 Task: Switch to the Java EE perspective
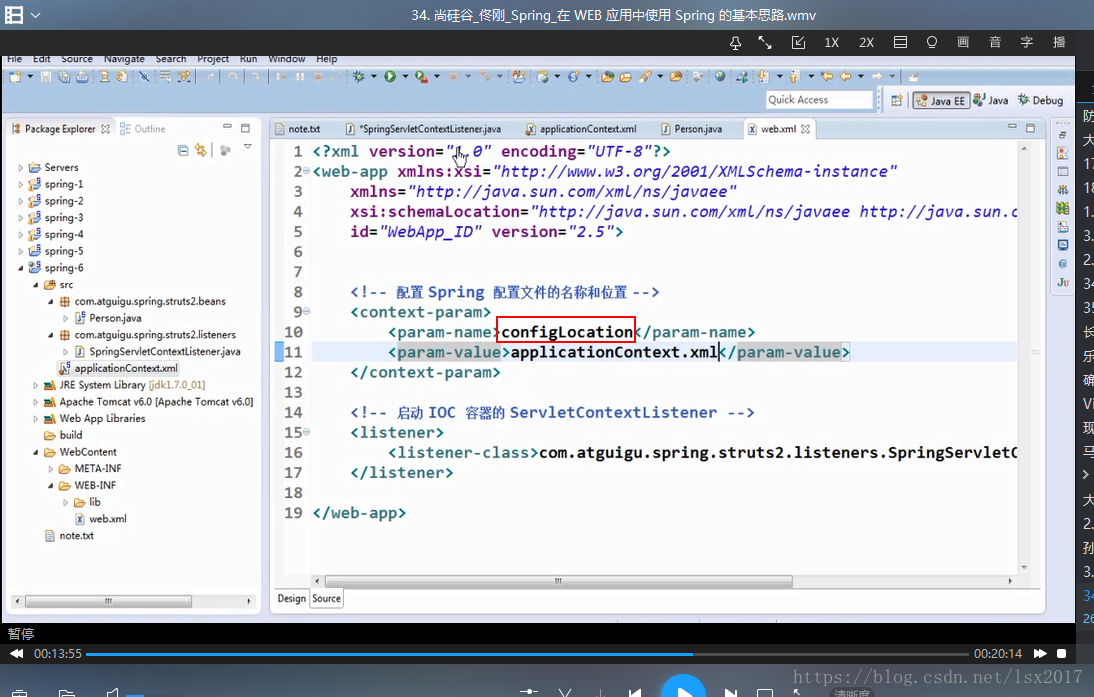click(x=941, y=100)
